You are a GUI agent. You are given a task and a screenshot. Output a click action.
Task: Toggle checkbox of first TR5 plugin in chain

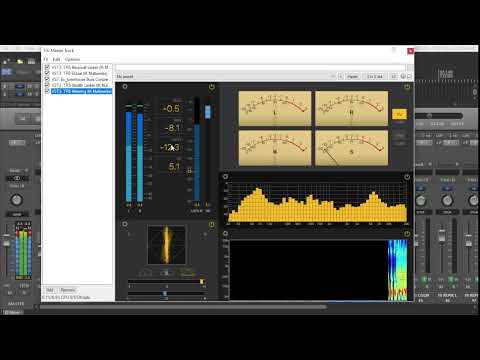pyautogui.click(x=47, y=67)
